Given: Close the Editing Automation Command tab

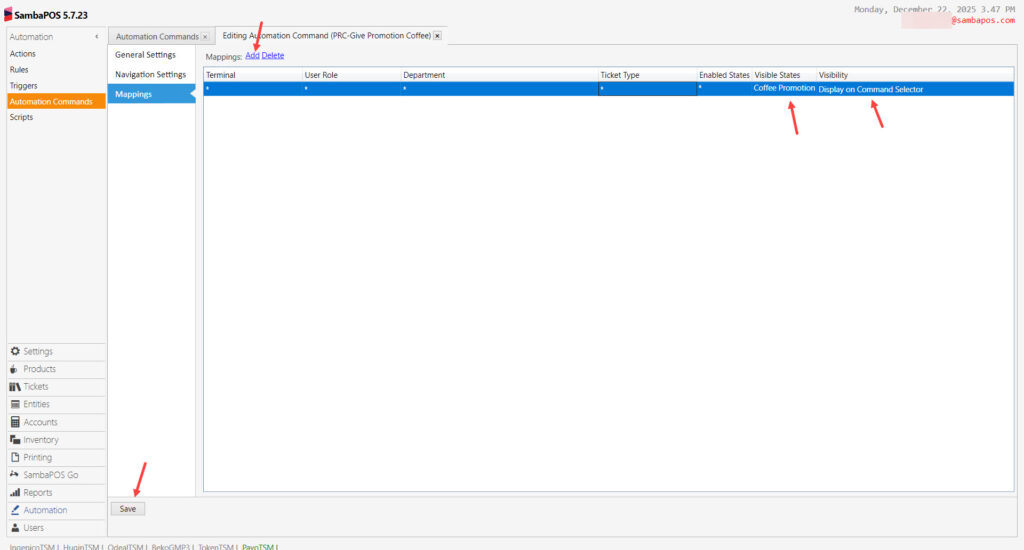Looking at the screenshot, I should point(438,36).
